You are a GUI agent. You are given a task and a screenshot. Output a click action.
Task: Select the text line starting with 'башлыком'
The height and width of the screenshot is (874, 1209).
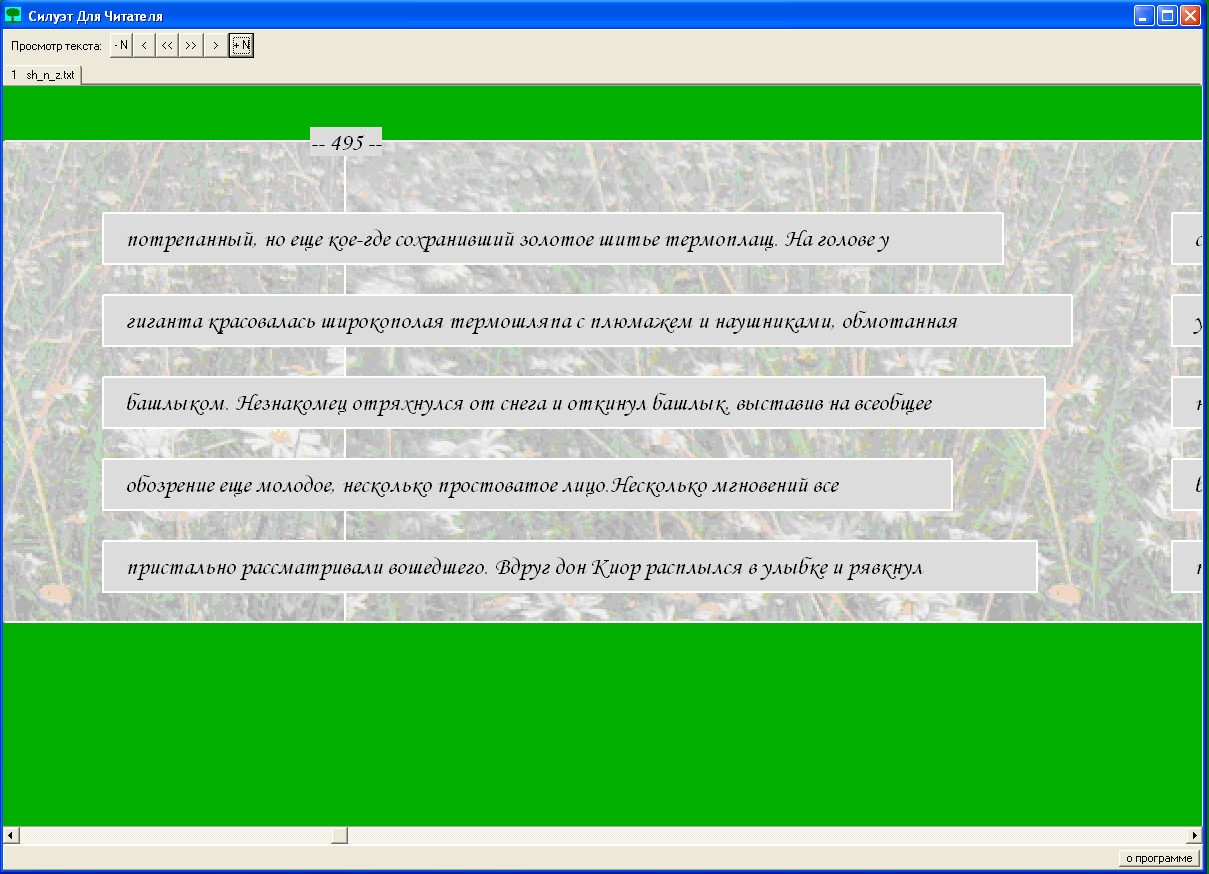[x=573, y=403]
